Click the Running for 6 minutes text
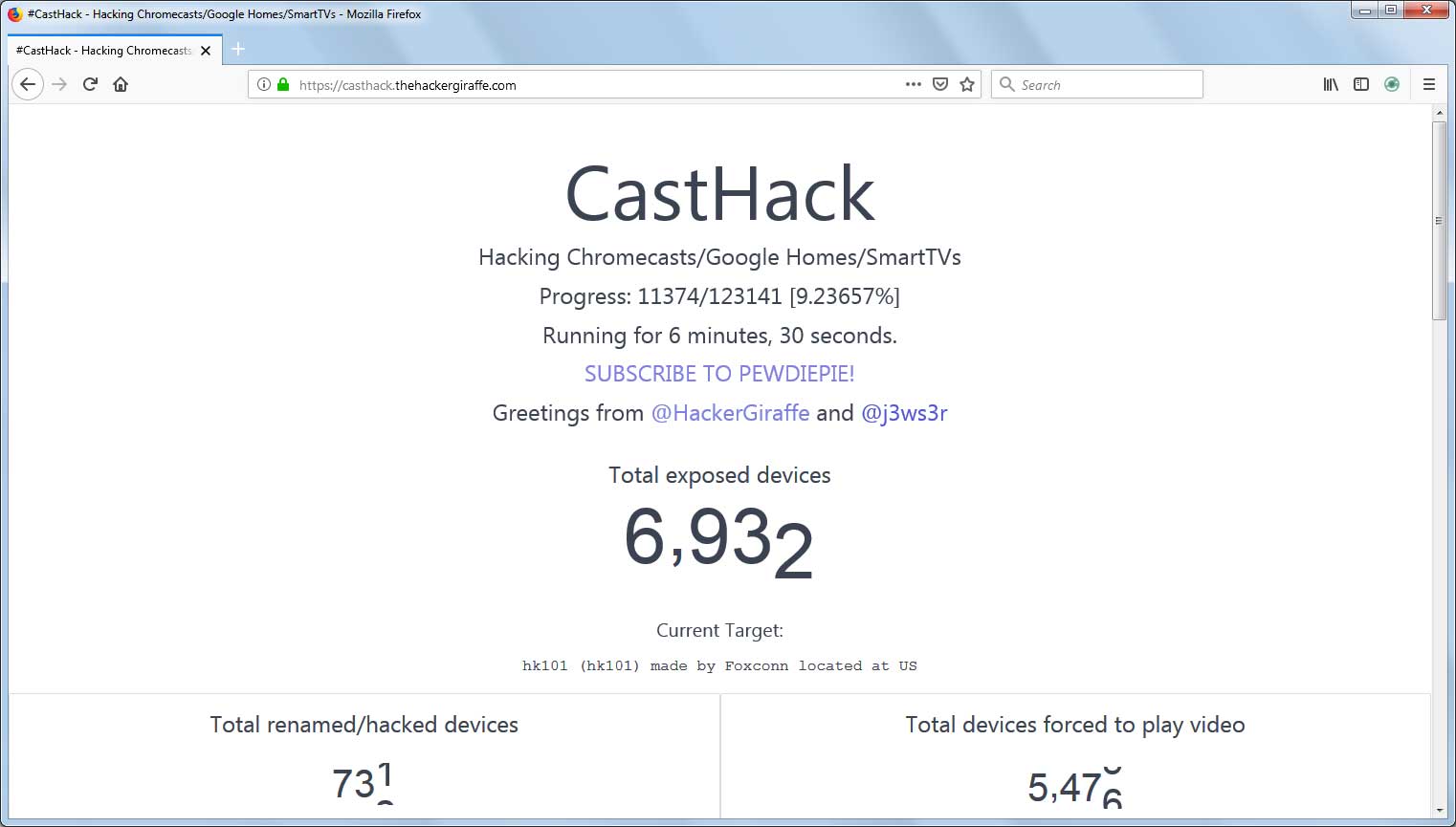1456x827 pixels. (x=719, y=336)
